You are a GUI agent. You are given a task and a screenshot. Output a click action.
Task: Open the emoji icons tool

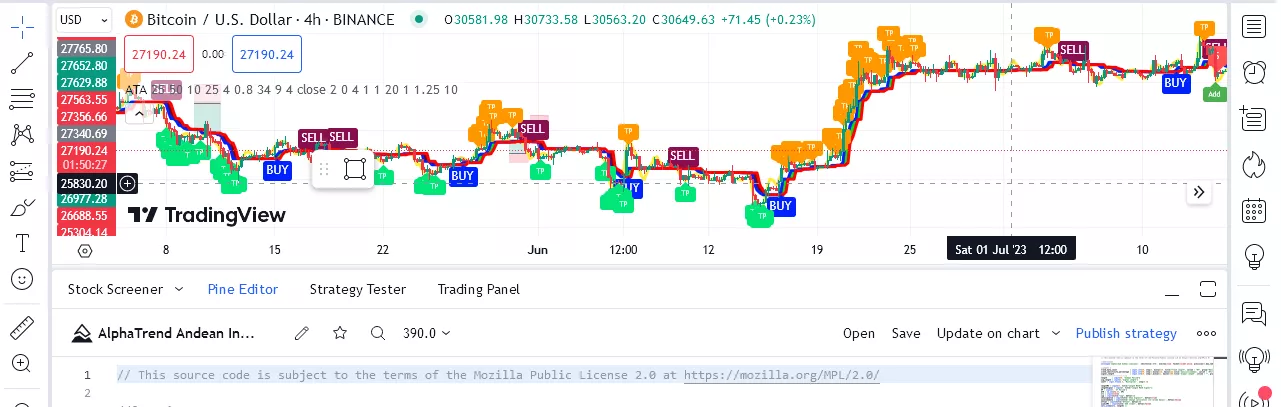[x=22, y=279]
